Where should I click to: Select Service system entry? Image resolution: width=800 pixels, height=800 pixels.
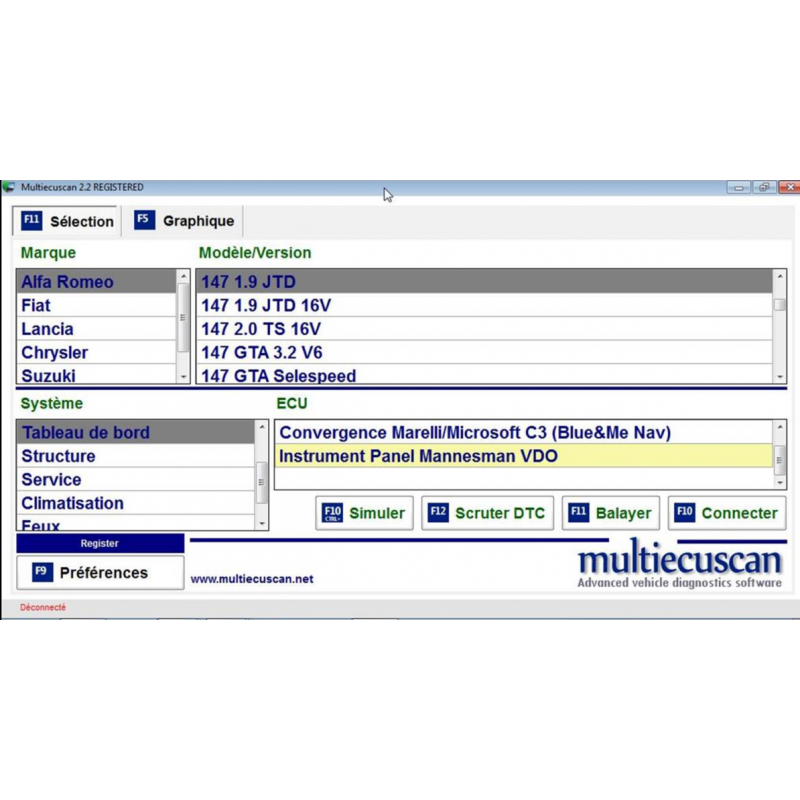136,479
